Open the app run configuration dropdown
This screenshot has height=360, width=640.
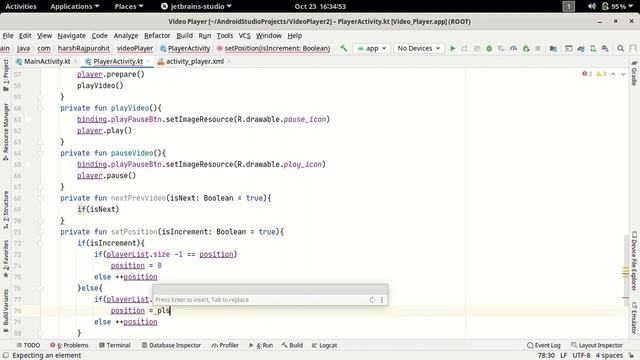(x=372, y=48)
